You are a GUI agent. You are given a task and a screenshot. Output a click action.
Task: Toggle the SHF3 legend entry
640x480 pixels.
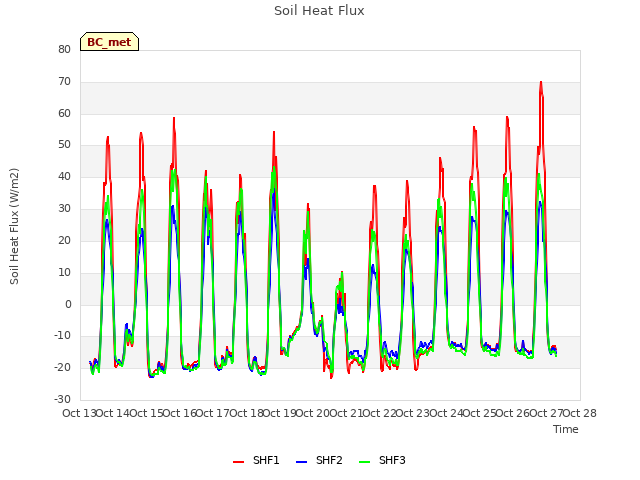[x=382, y=460]
